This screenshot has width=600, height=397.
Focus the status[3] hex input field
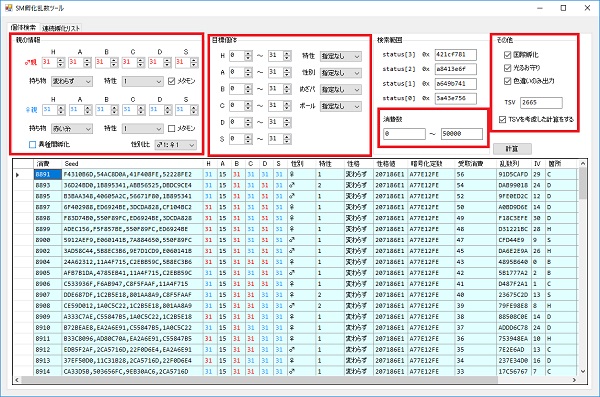[455, 55]
